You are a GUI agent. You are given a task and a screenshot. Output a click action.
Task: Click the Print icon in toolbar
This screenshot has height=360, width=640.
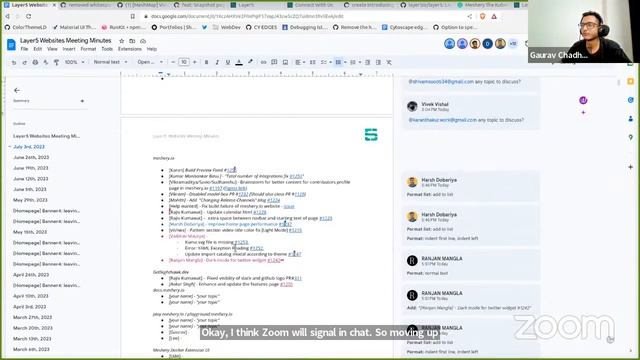[x=35, y=62]
